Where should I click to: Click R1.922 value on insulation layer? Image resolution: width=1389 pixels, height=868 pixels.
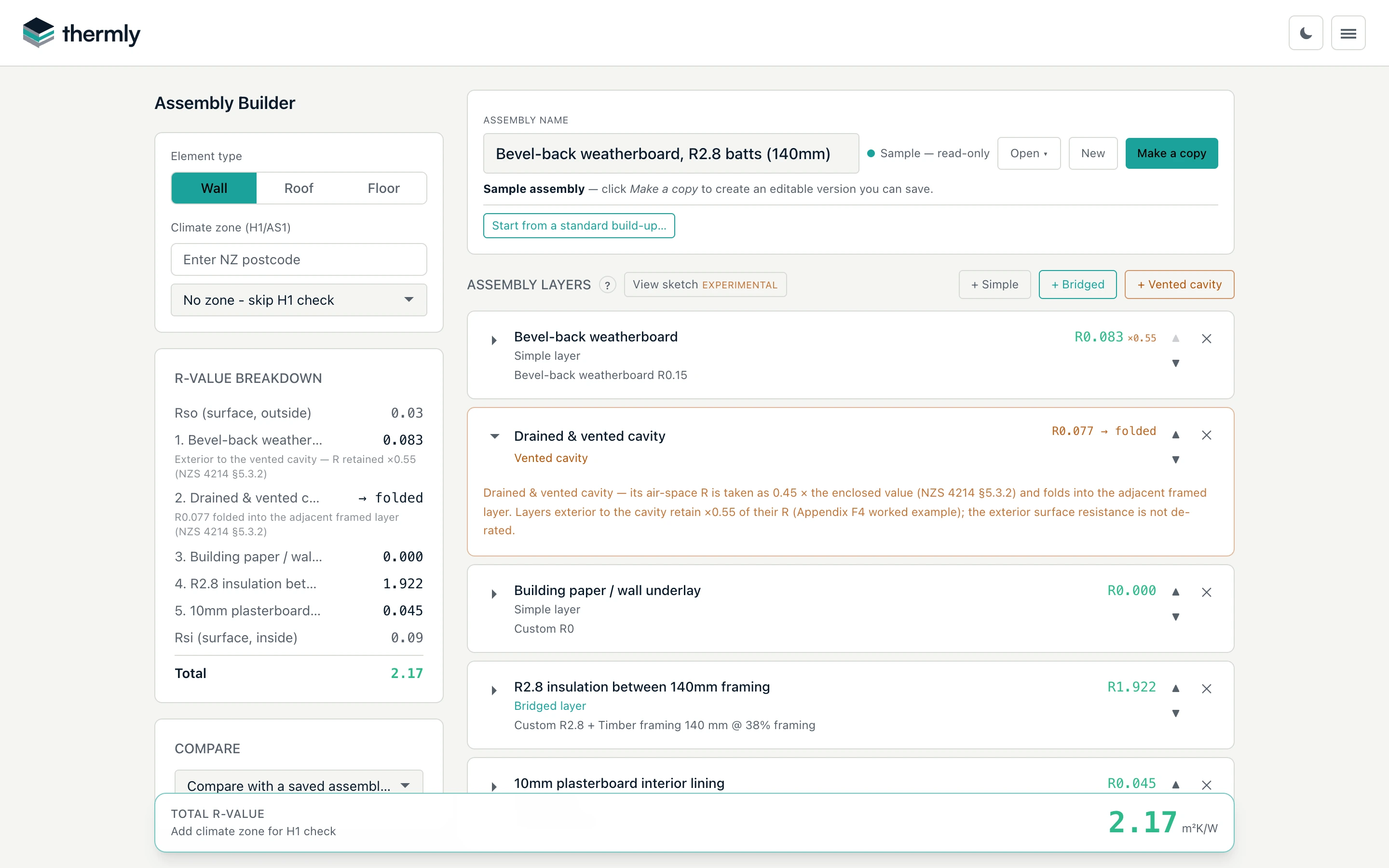pyautogui.click(x=1131, y=687)
